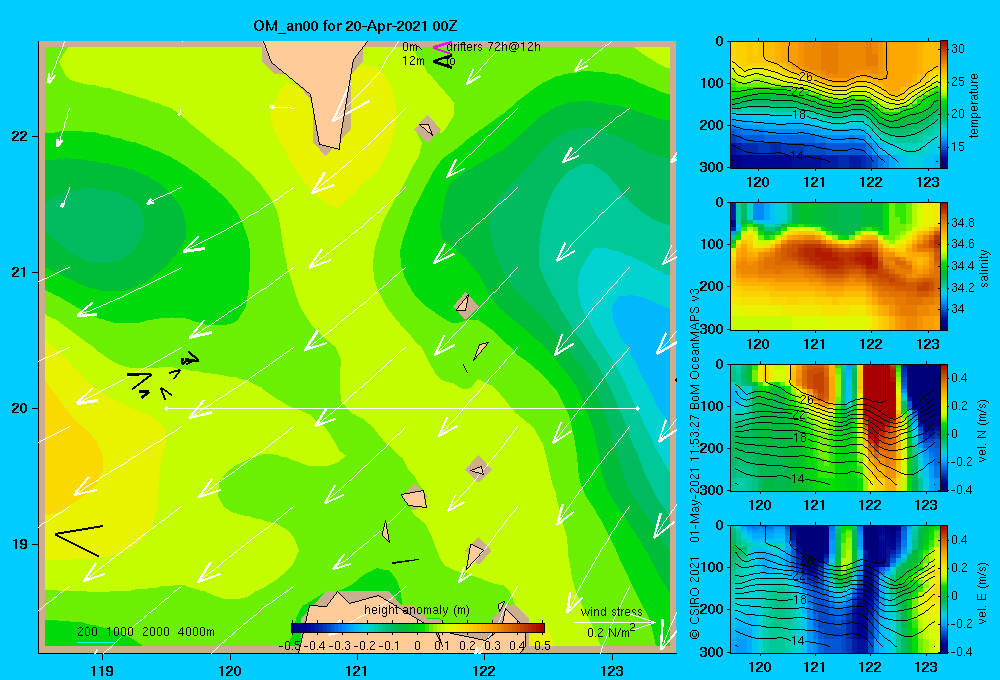Click contour label 26 in temperature panel
1000x680 pixels.
(x=806, y=77)
